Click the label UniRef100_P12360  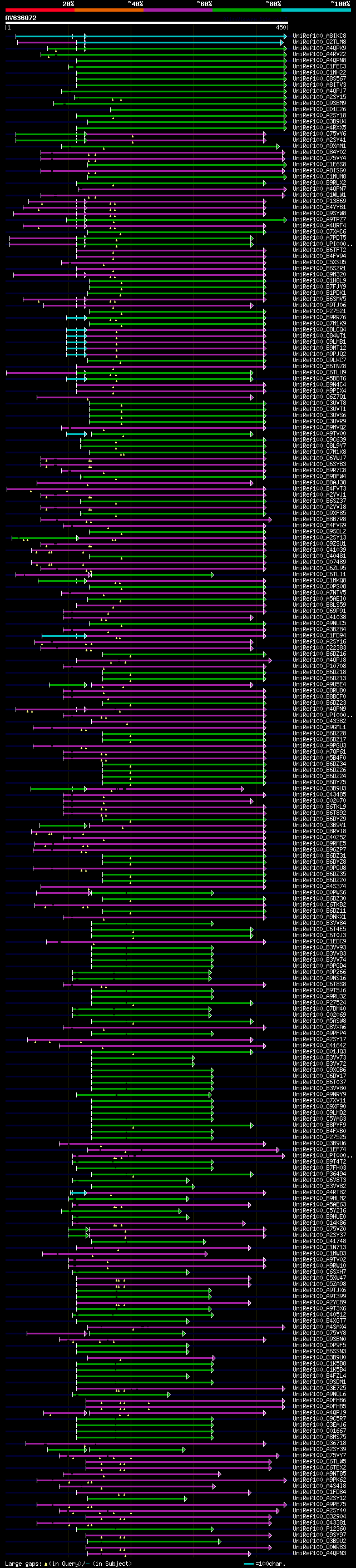tap(319, 1529)
